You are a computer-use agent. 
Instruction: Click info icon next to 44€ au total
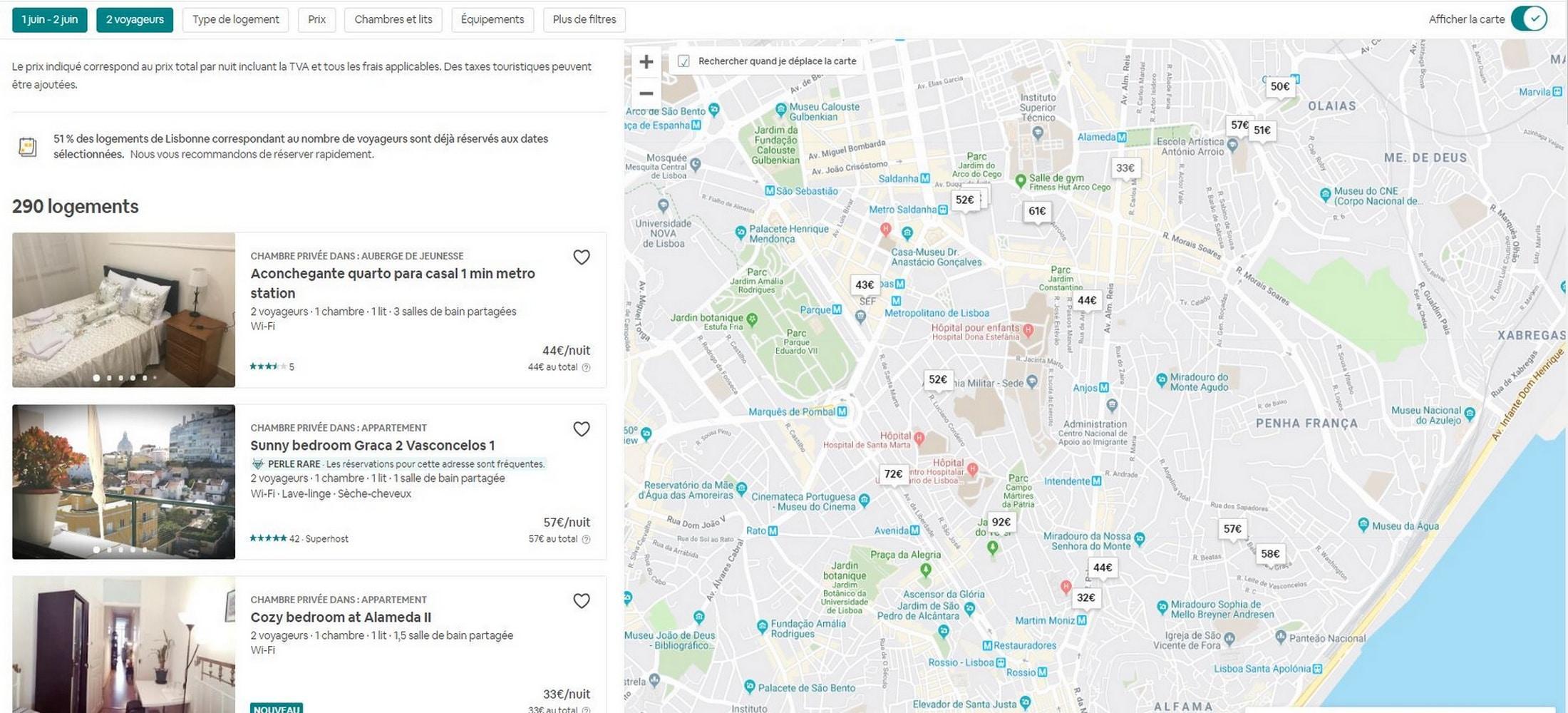[586, 367]
